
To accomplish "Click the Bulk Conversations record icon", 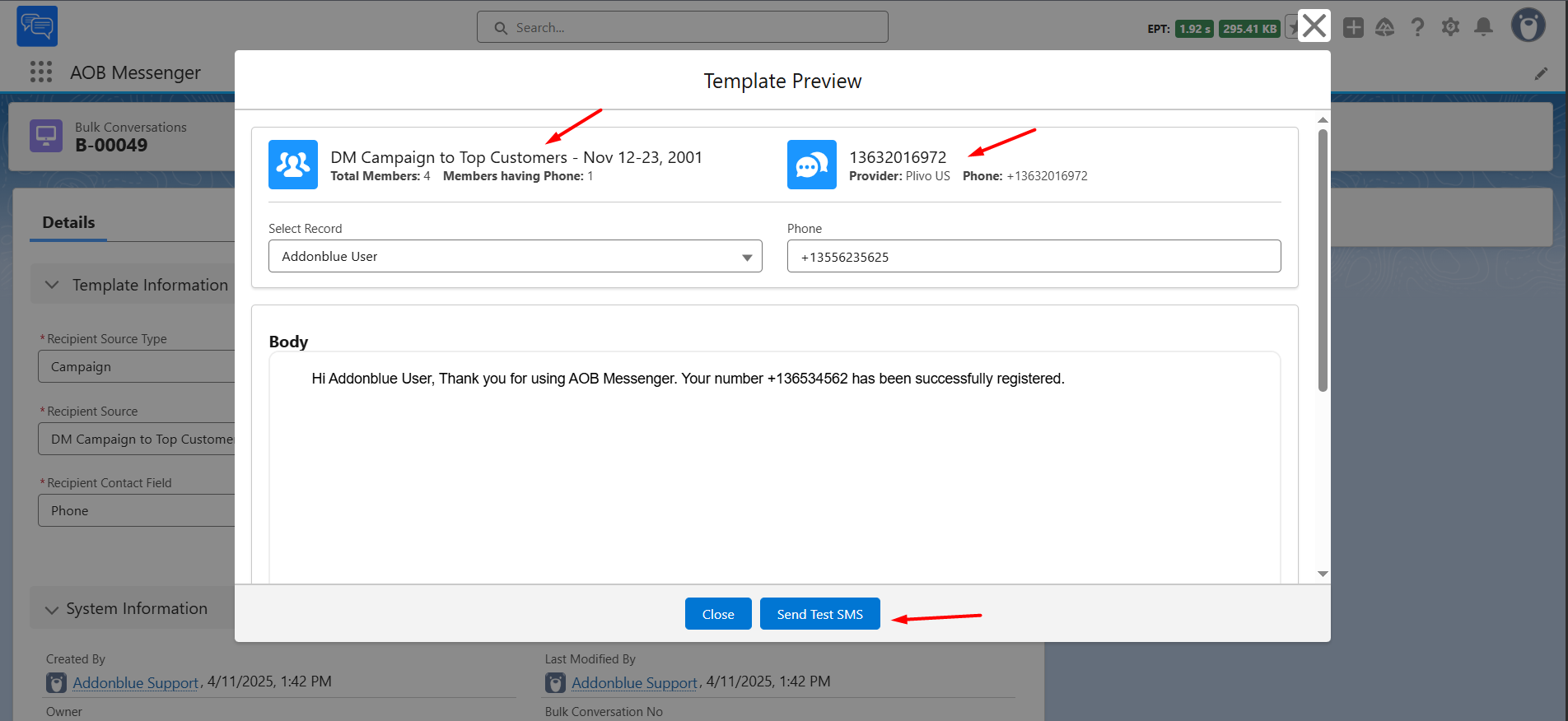I will tap(46, 136).
